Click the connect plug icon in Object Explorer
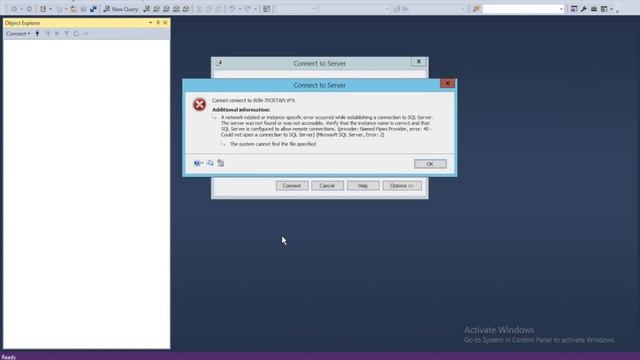 click(x=37, y=33)
